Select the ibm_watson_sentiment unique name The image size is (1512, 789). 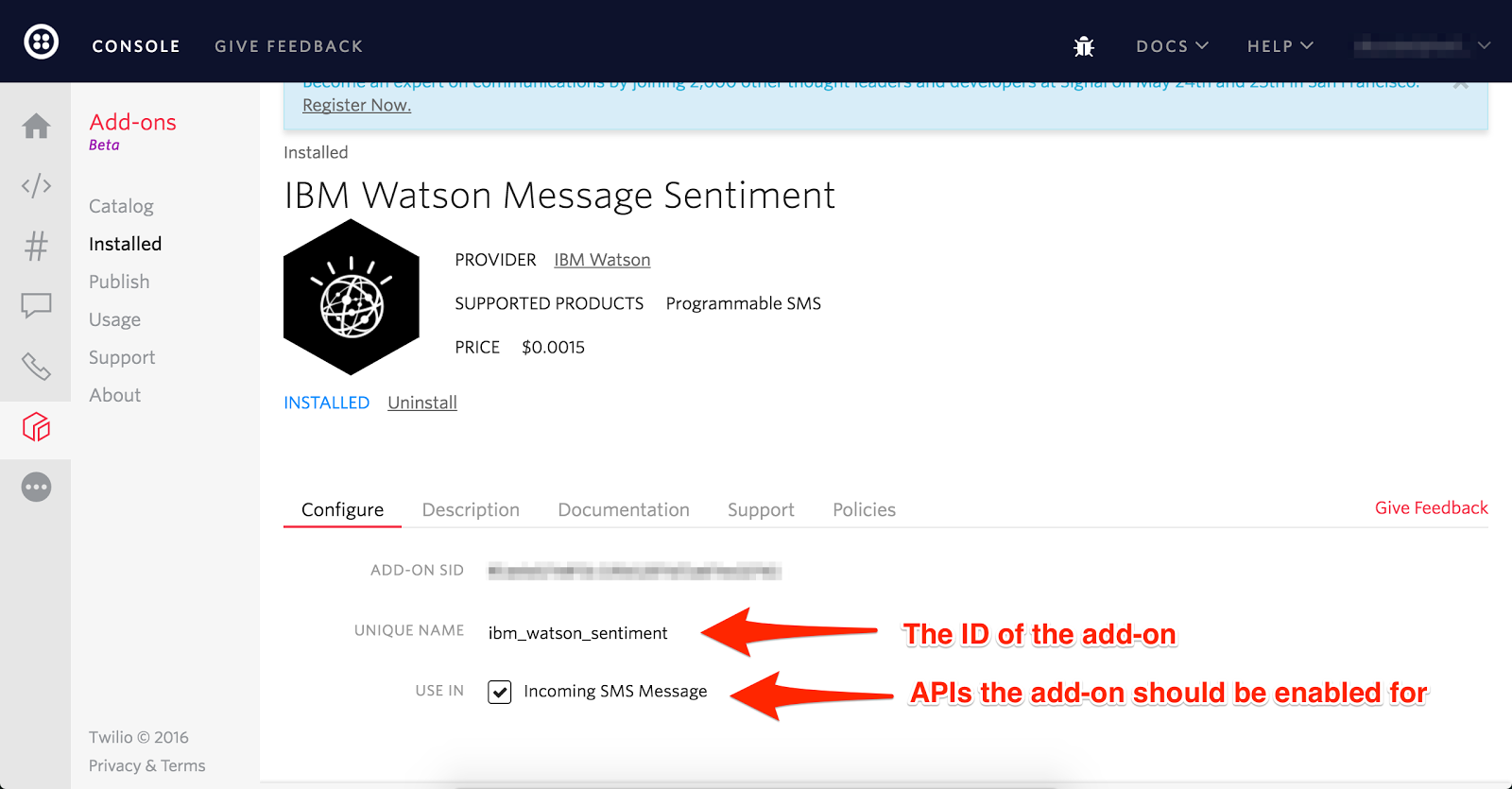click(x=577, y=633)
